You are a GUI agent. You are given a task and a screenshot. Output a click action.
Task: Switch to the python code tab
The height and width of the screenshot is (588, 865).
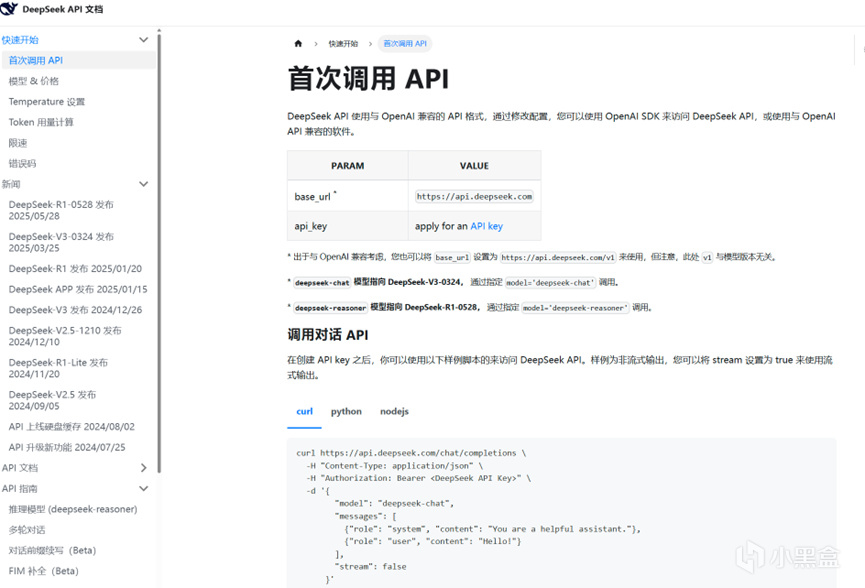click(346, 411)
